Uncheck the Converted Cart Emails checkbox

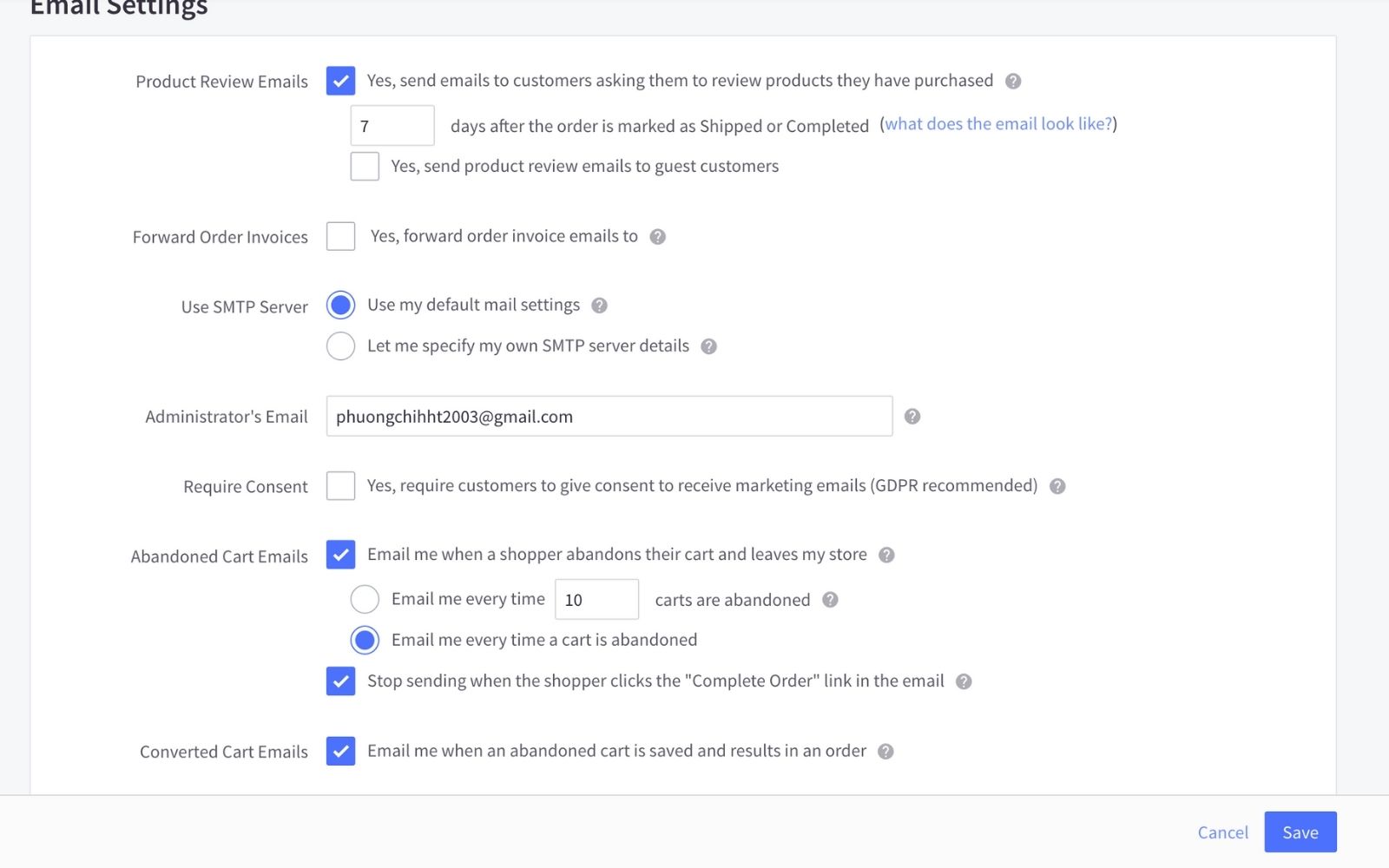340,751
